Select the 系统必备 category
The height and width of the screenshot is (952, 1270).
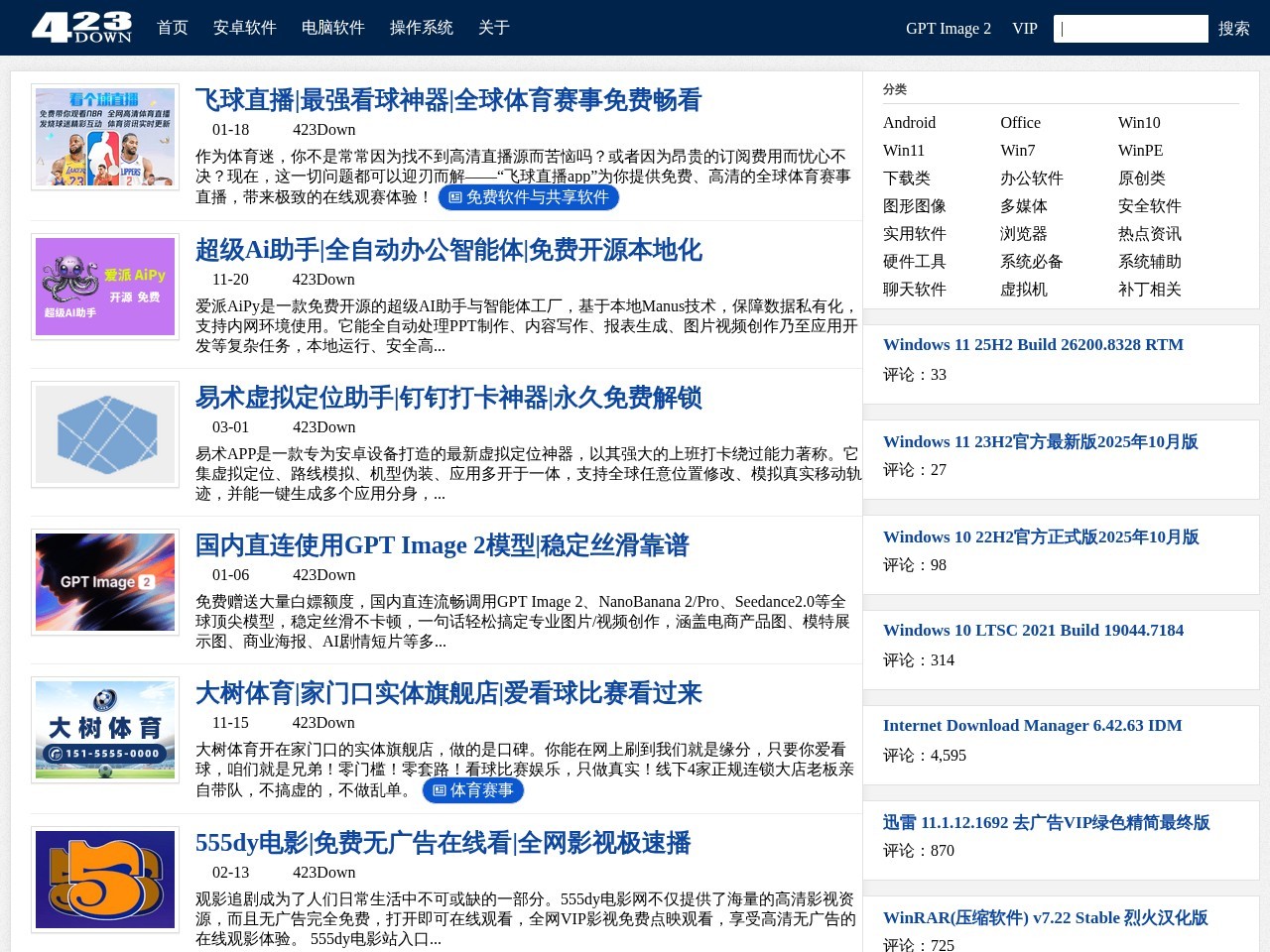[1032, 262]
